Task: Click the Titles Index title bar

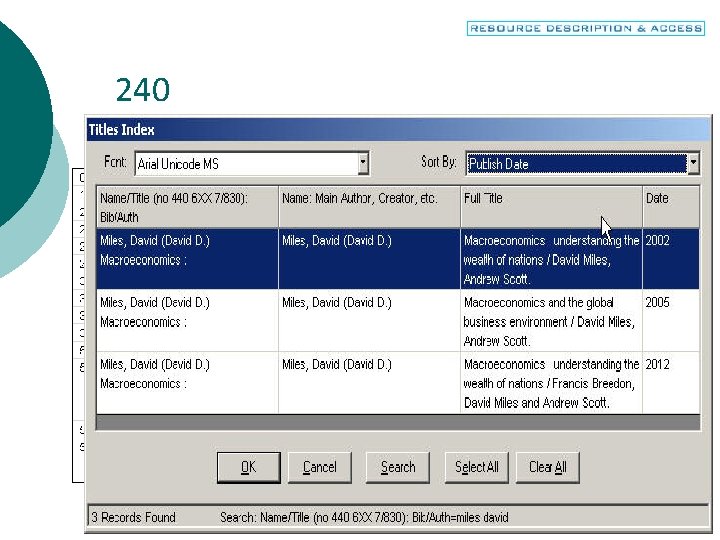Action: click(x=398, y=129)
